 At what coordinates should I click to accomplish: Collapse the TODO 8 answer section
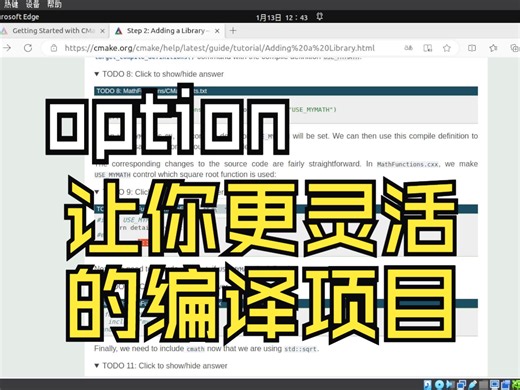(159, 74)
